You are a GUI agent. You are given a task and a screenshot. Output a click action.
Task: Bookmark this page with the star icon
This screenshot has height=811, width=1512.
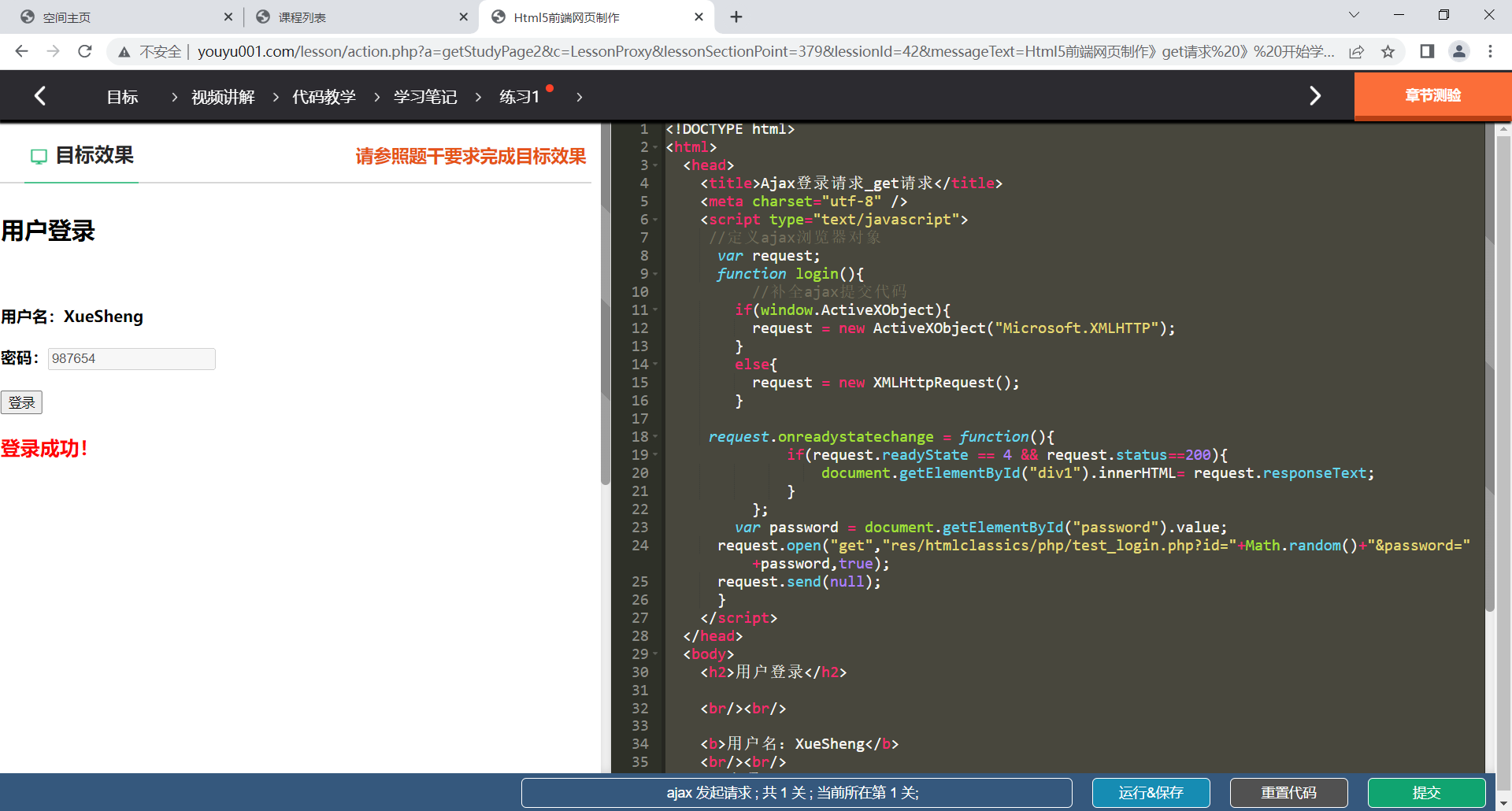(1388, 52)
